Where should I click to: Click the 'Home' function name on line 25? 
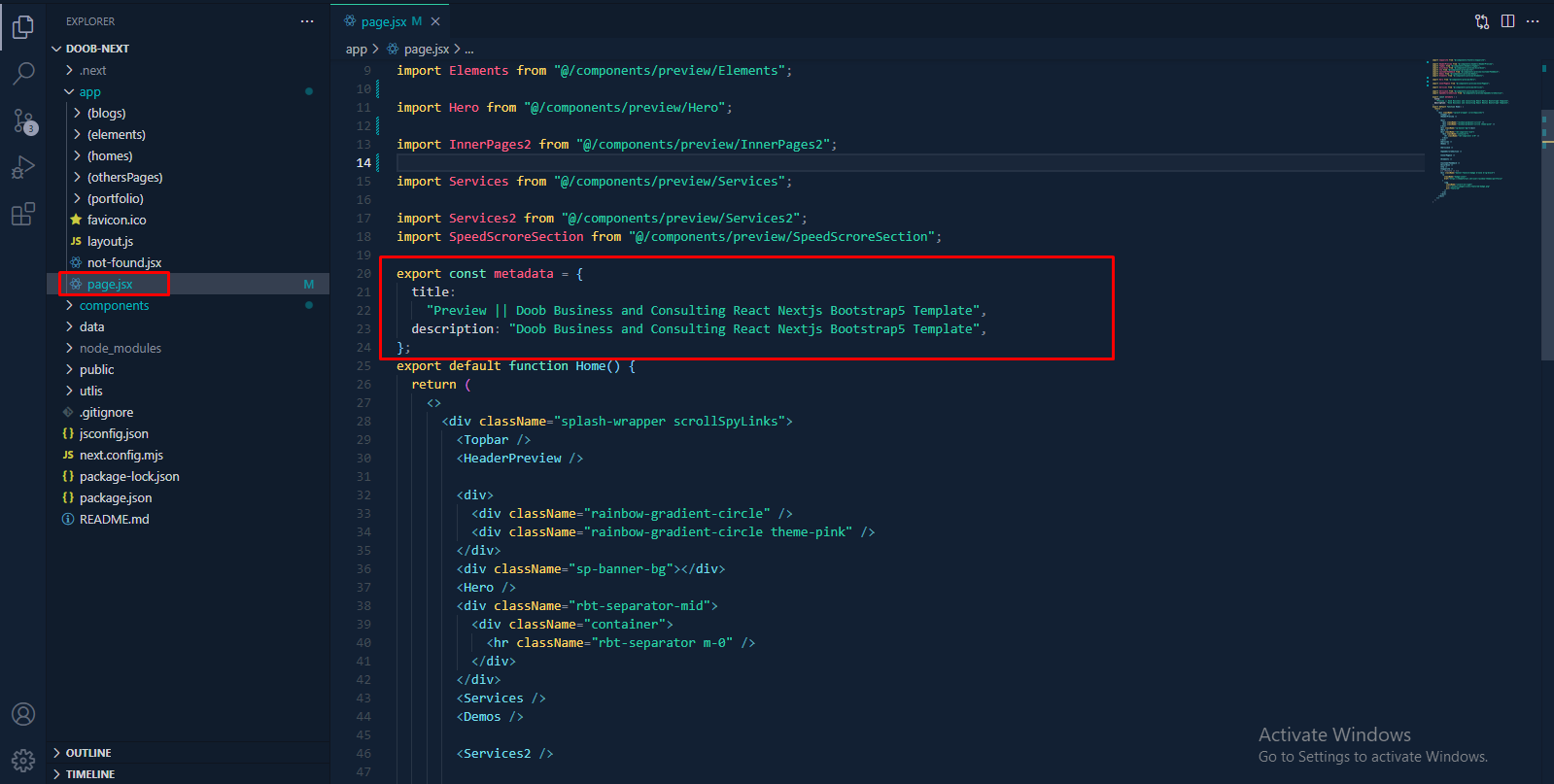pyautogui.click(x=591, y=366)
